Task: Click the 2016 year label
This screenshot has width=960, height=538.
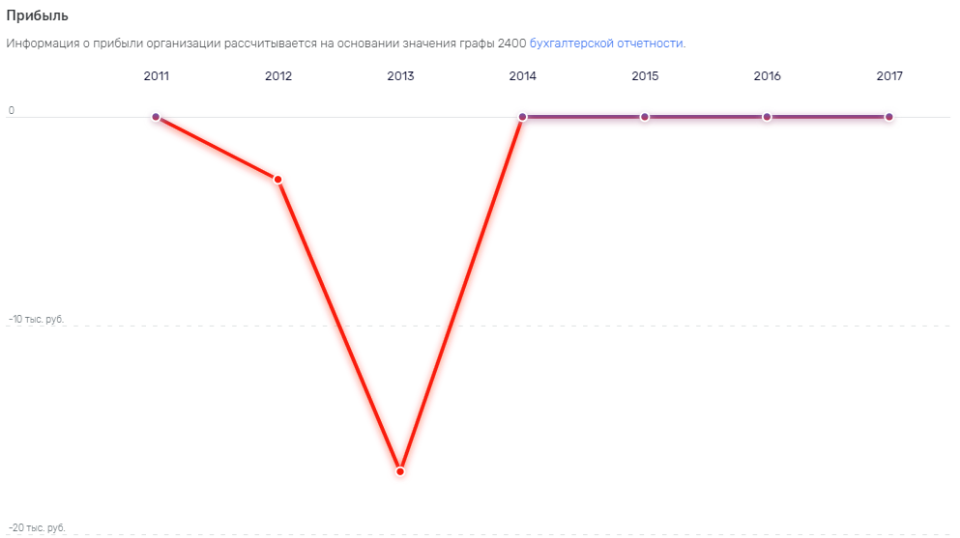Action: 767,76
